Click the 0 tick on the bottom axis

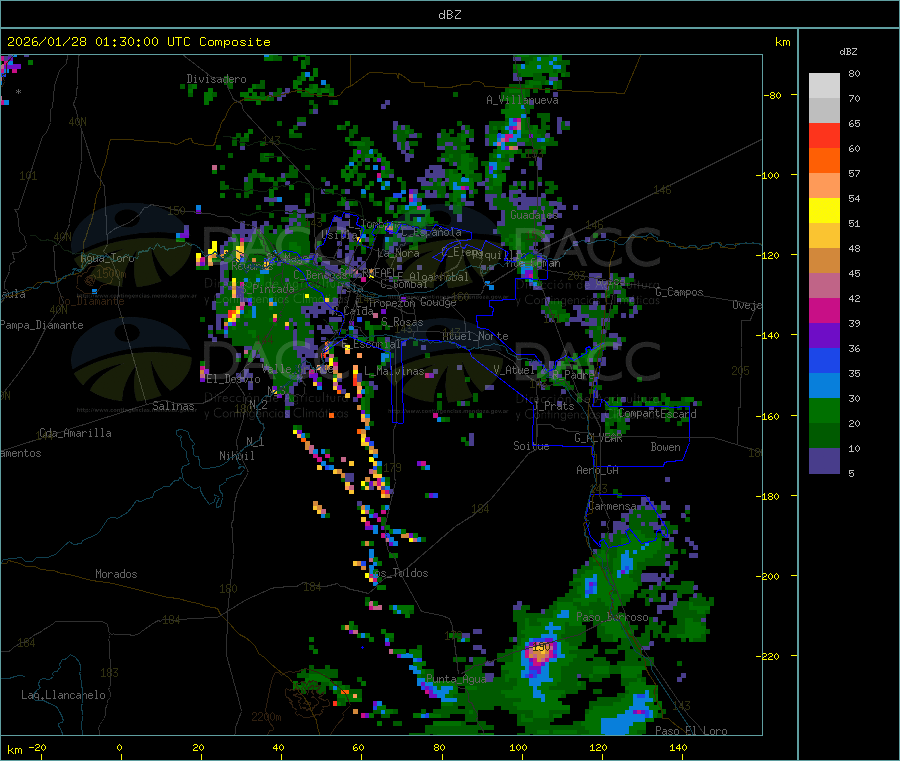tap(119, 747)
